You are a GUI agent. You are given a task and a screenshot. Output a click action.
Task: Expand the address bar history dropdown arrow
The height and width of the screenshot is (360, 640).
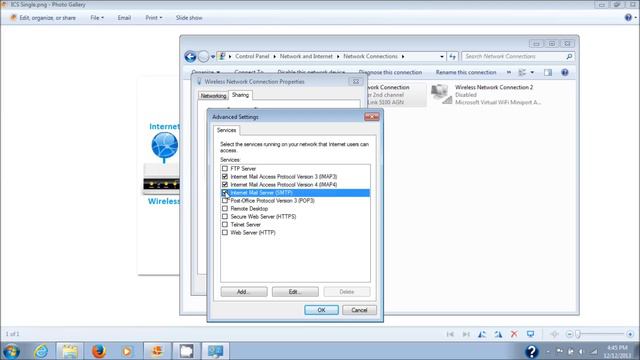[x=442, y=56]
